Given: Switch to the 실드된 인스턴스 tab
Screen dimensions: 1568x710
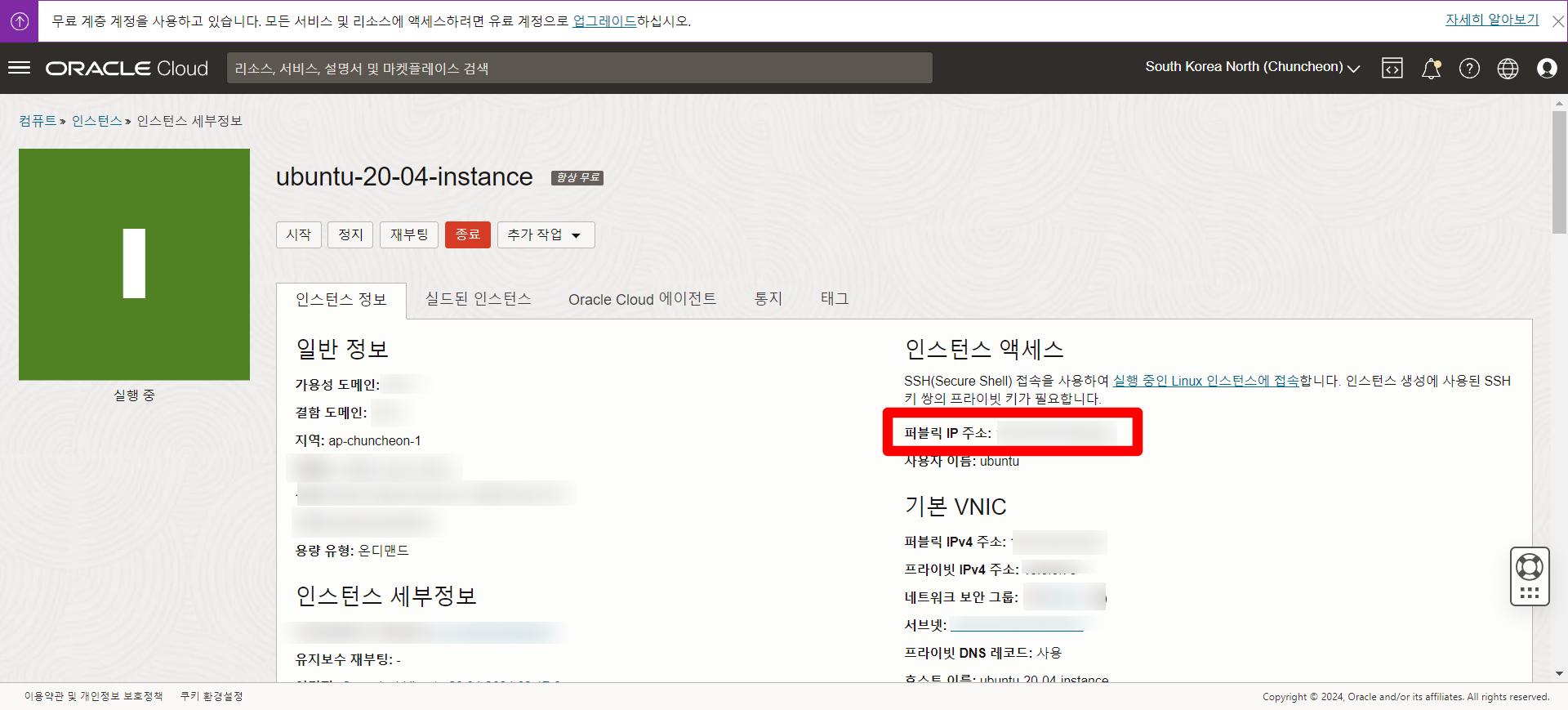Looking at the screenshot, I should (x=479, y=299).
